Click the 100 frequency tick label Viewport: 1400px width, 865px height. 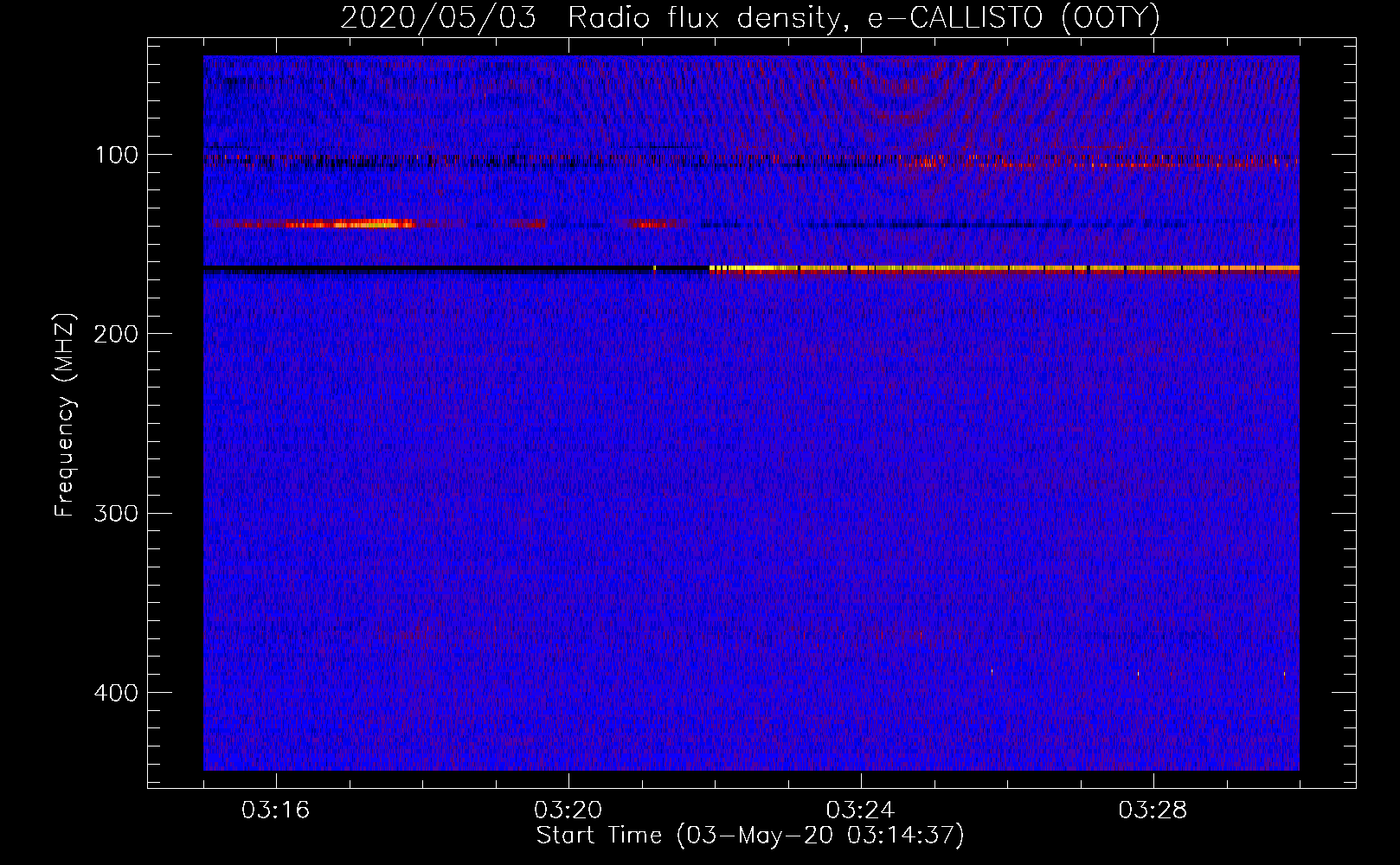tap(117, 155)
